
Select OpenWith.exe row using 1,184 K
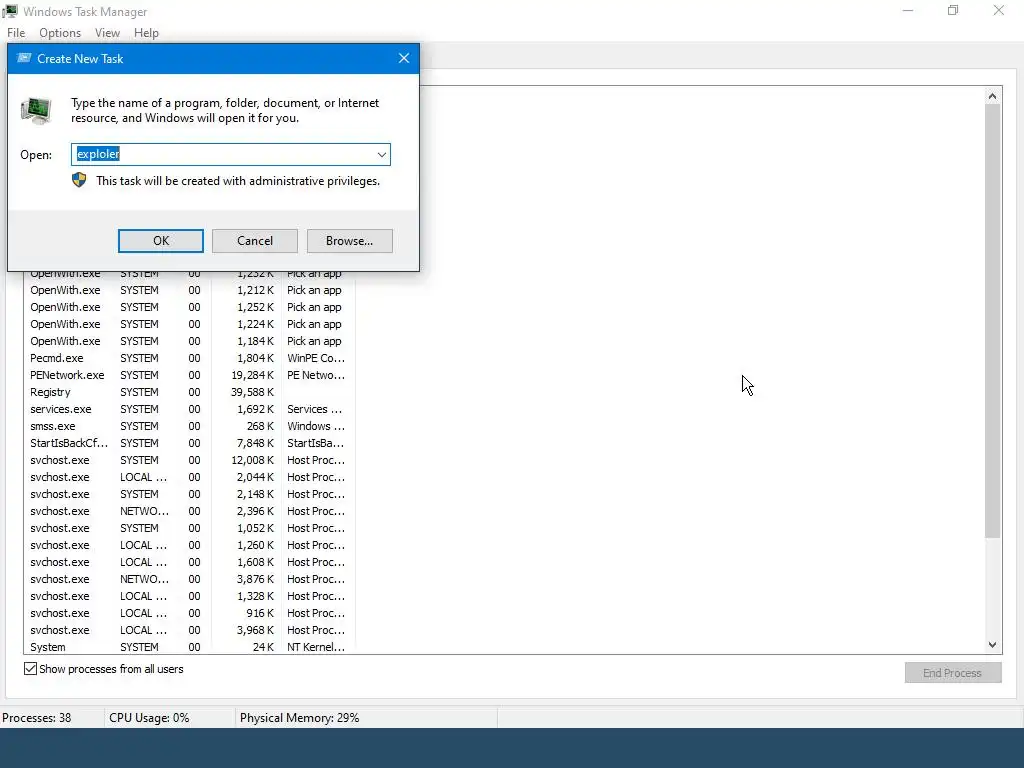point(189,341)
